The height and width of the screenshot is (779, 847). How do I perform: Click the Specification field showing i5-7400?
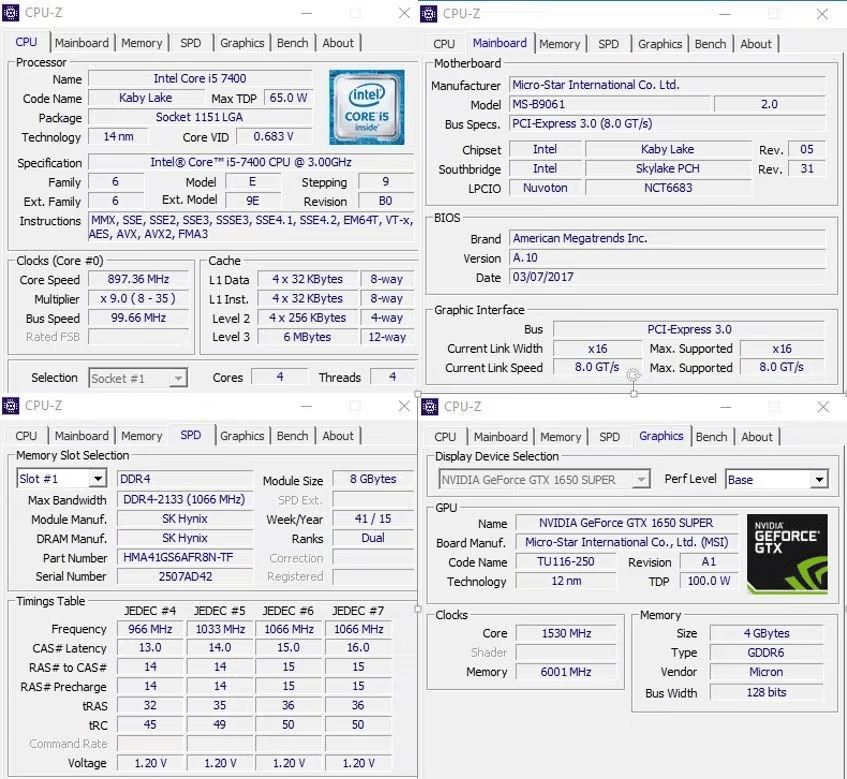point(251,162)
